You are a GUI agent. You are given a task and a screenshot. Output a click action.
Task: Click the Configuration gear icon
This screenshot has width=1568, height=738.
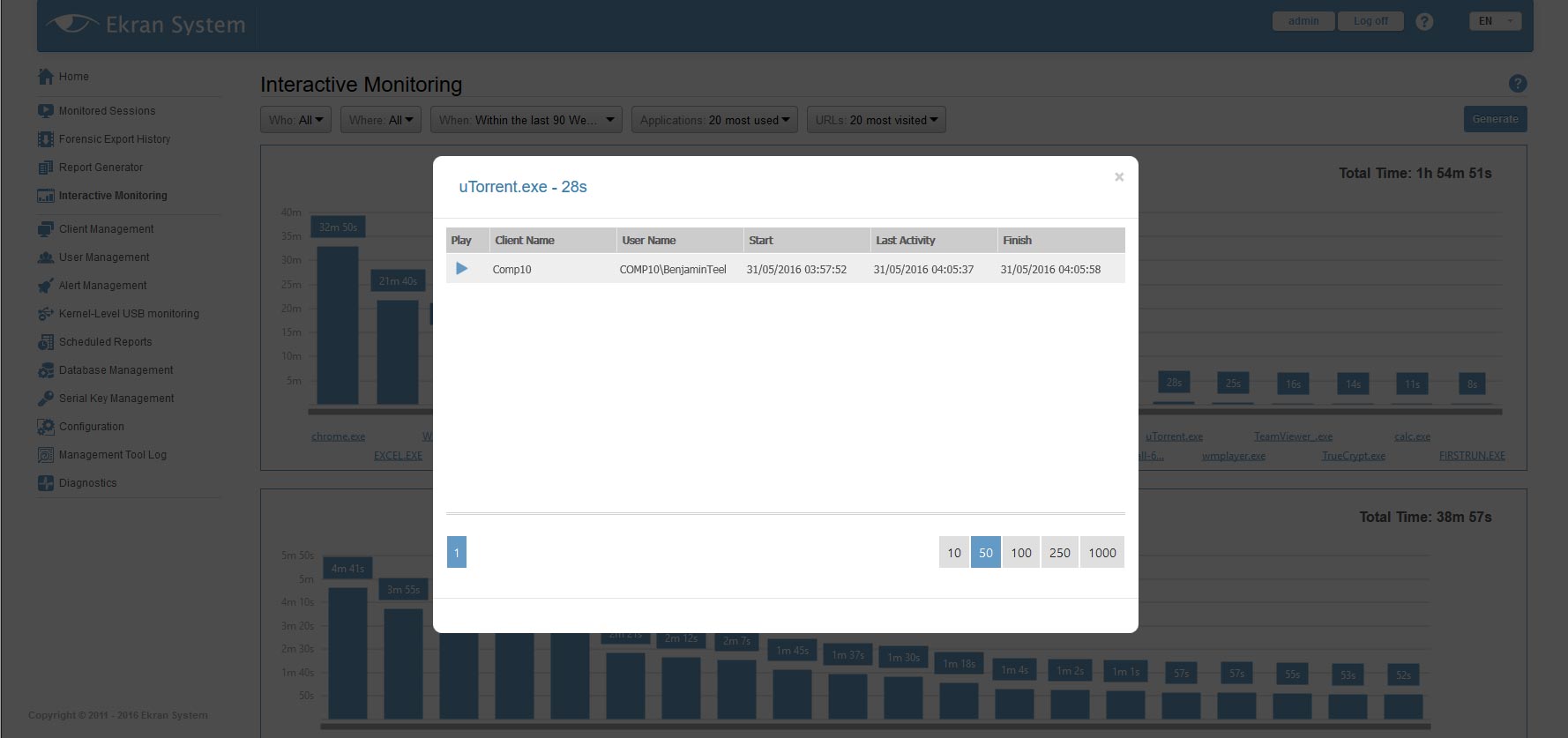pos(46,427)
